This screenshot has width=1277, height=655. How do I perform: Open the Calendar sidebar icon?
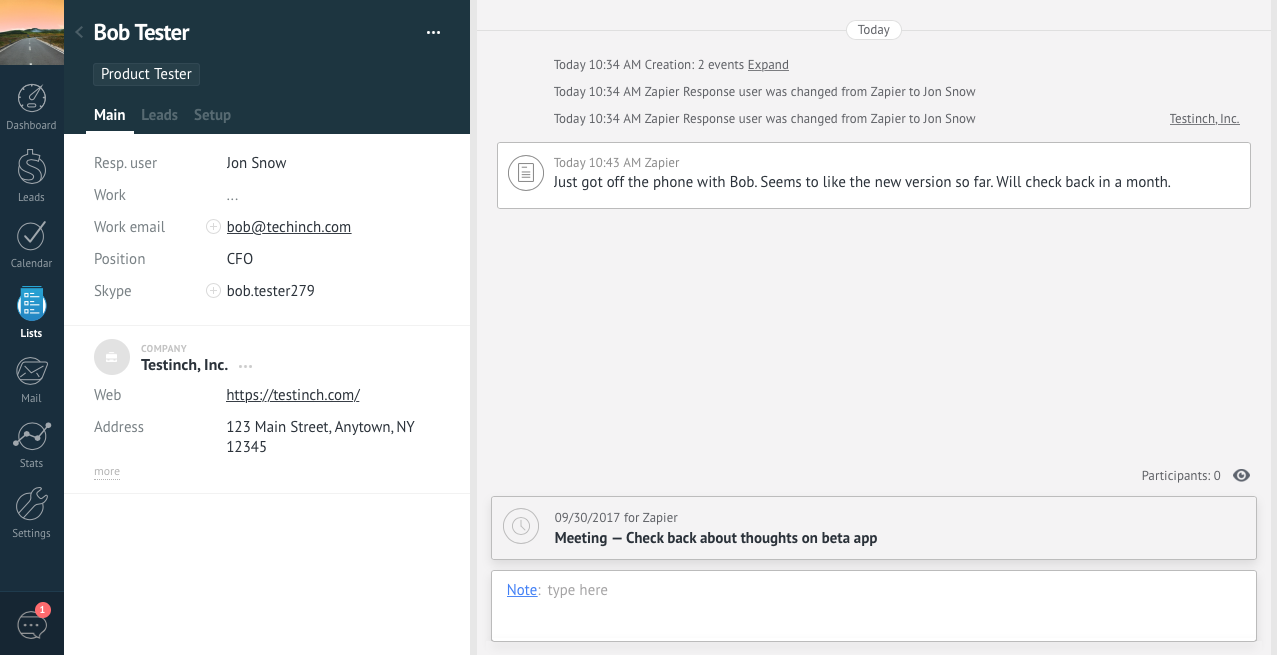(x=31, y=245)
